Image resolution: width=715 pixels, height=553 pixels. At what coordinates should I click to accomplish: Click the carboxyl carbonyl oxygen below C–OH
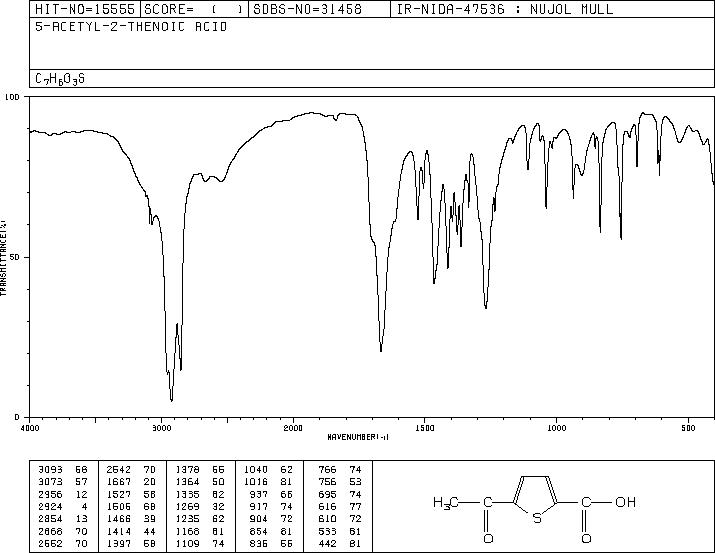click(586, 538)
